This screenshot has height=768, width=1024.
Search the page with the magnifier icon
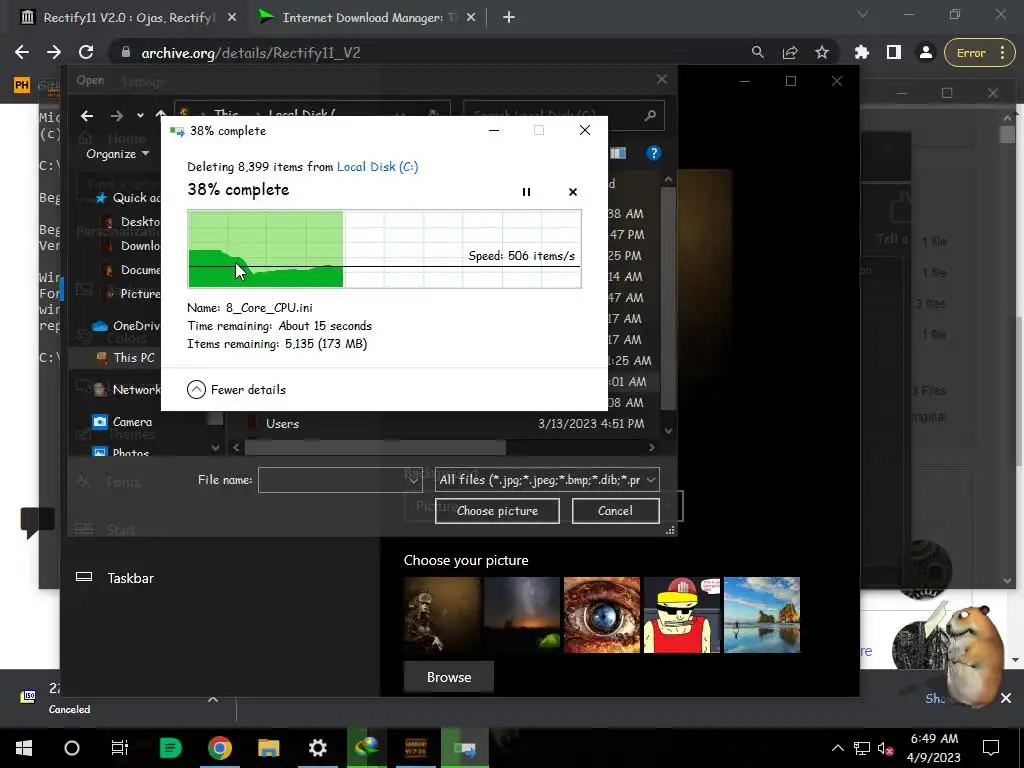(758, 52)
